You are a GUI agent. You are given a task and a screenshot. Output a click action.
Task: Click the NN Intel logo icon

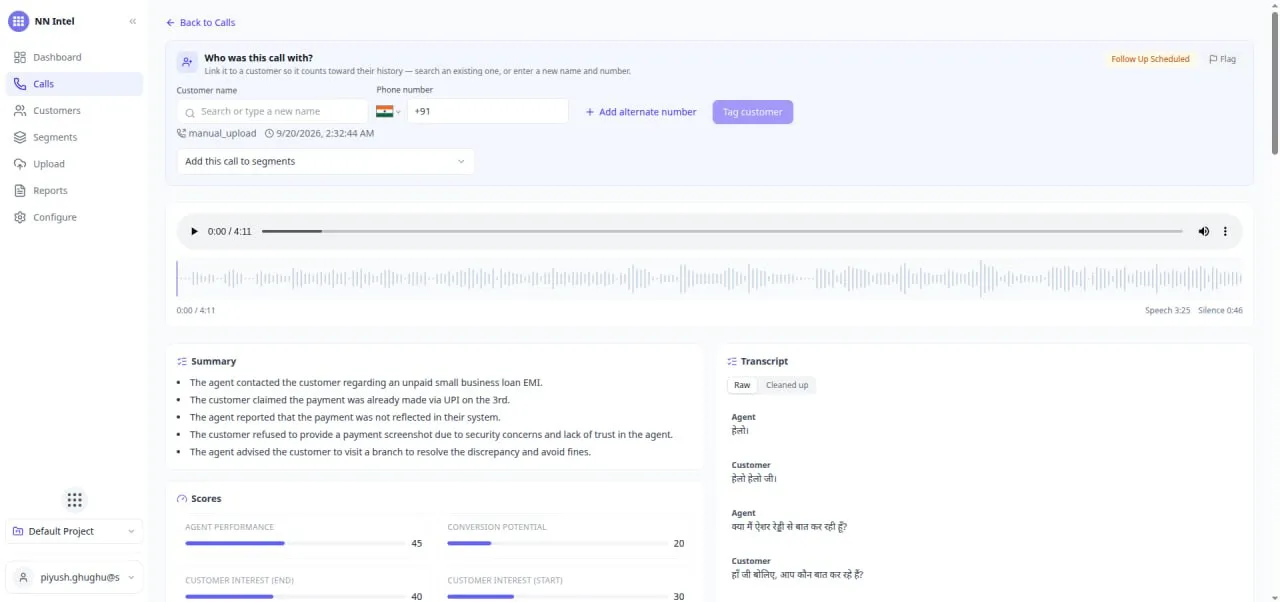click(18, 21)
